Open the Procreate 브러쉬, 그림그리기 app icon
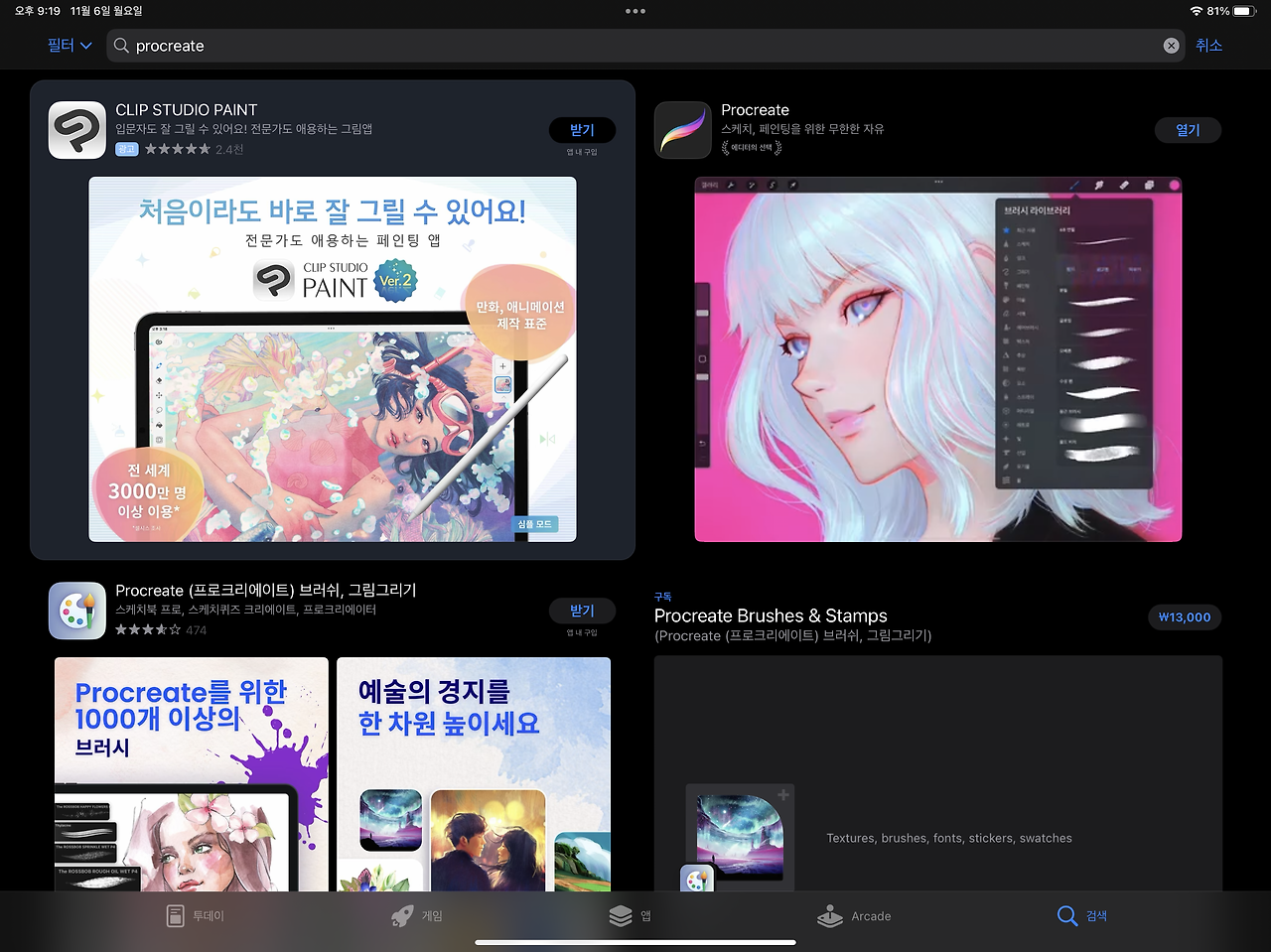This screenshot has height=952, width=1271. pyautogui.click(x=77, y=611)
